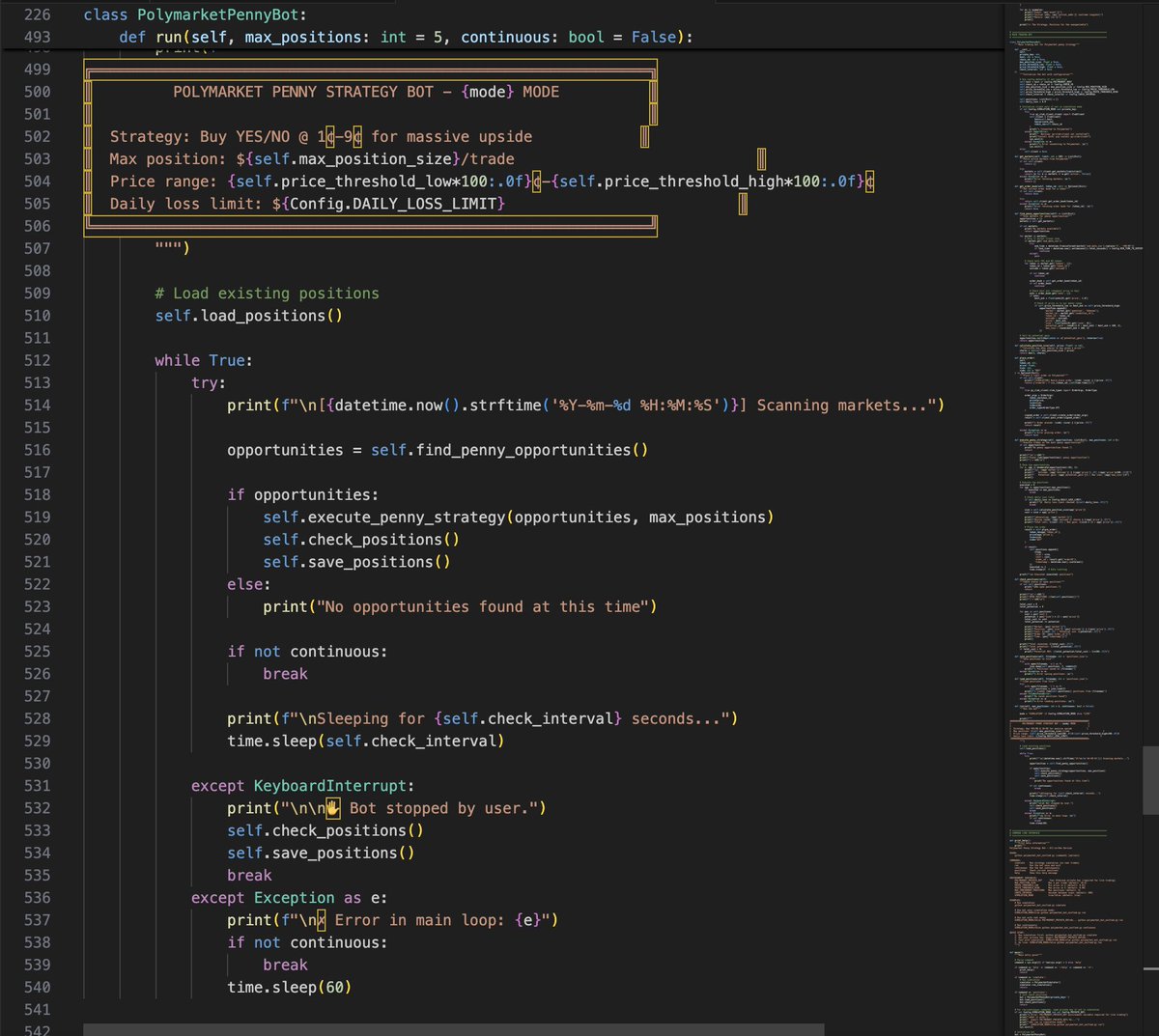Click "except Exception as e:" line
Image resolution: width=1159 pixels, height=1036 pixels.
point(290,897)
